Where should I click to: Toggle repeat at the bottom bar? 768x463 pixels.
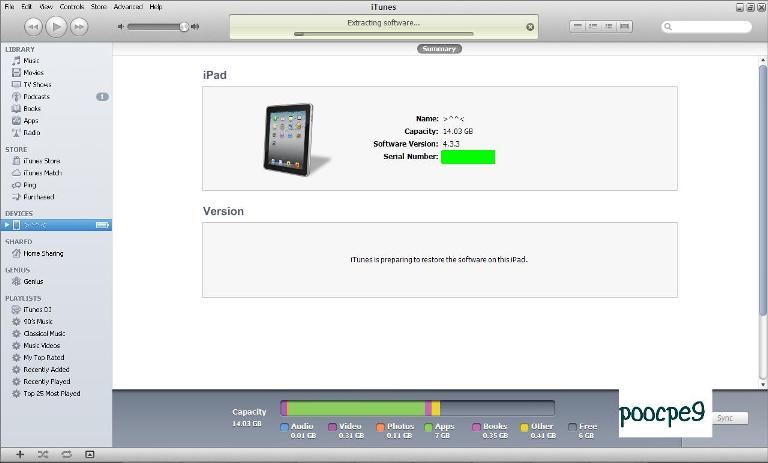(67, 455)
